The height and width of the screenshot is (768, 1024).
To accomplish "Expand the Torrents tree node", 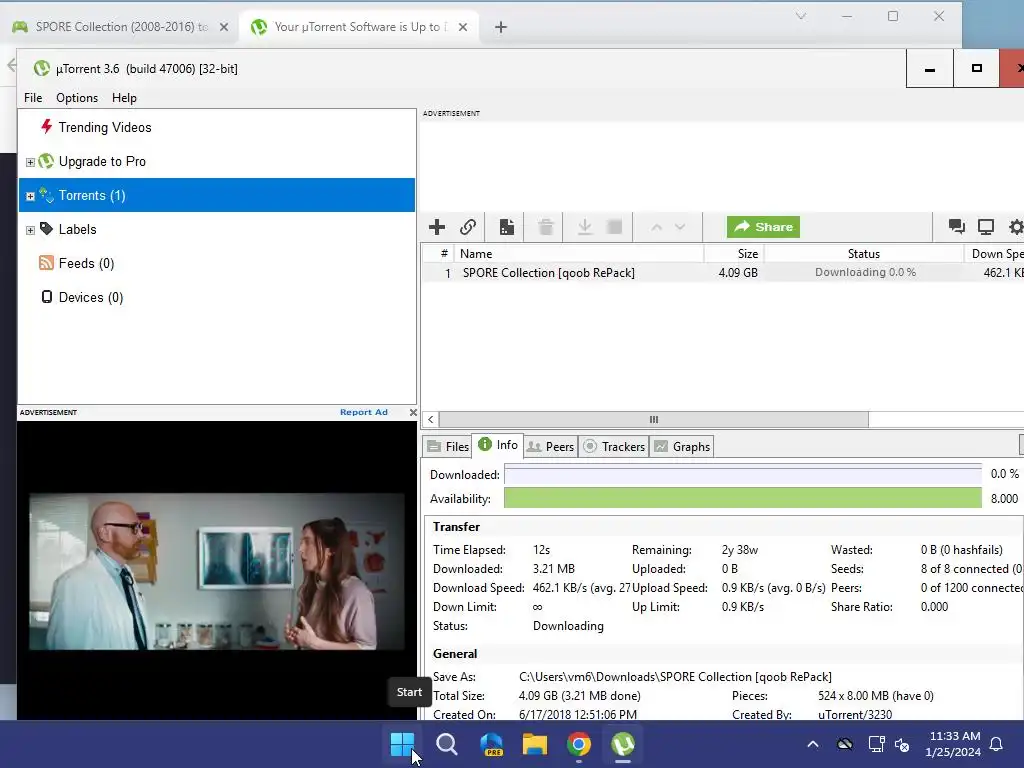I will click(x=30, y=196).
